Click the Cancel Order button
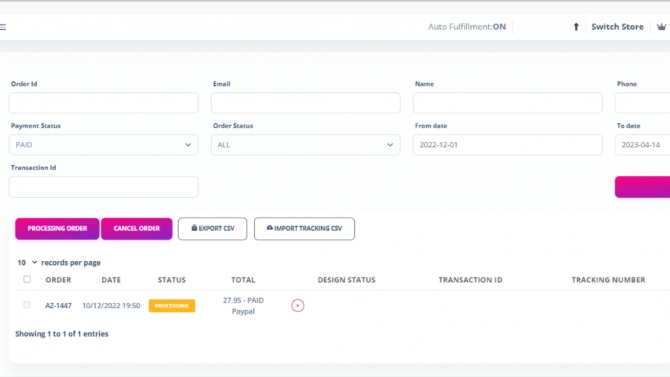The image size is (670, 377). [x=137, y=229]
